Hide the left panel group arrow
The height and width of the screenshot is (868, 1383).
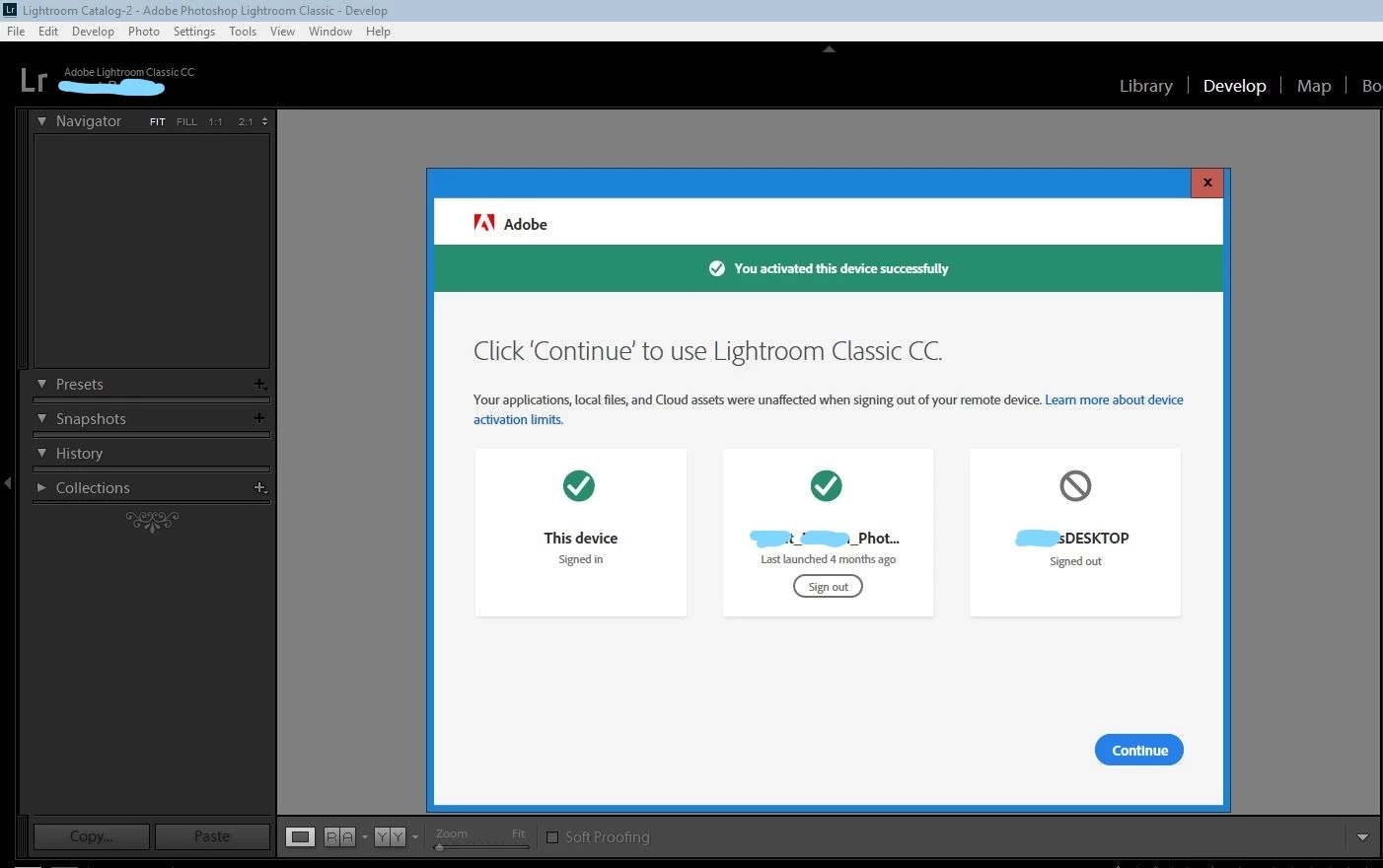coord(8,482)
